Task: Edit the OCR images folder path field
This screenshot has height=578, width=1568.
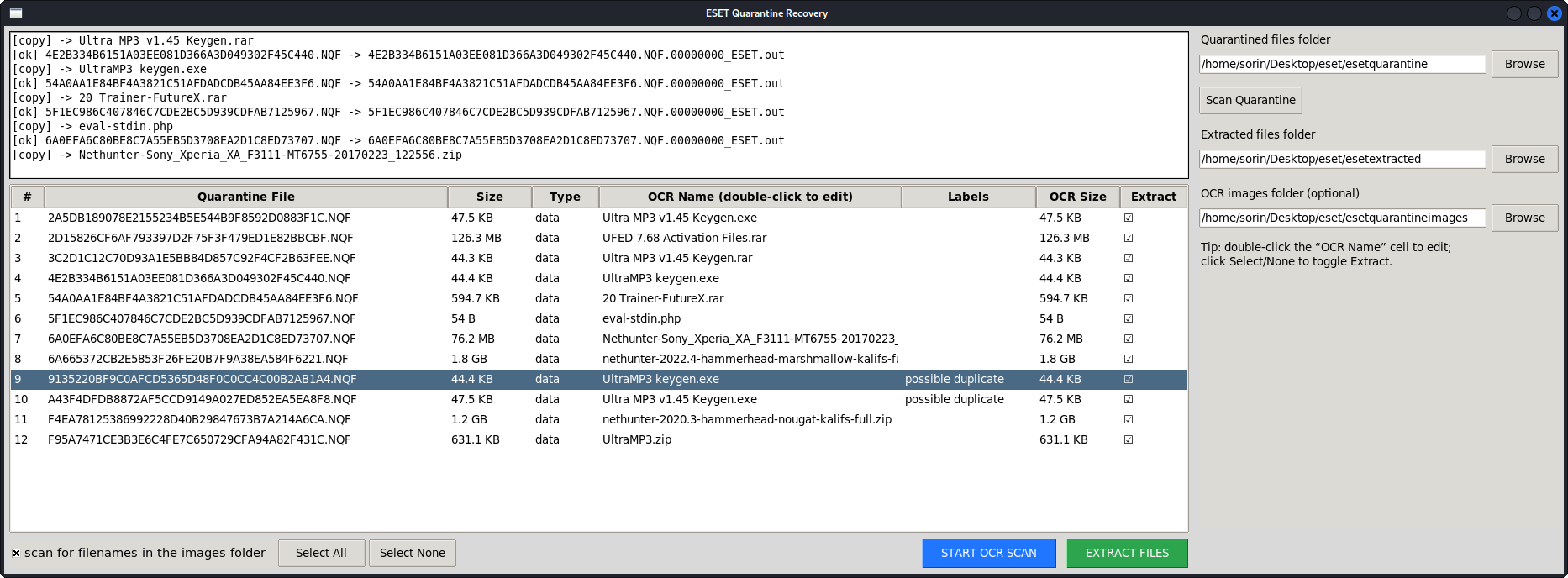Action: pos(1343,218)
